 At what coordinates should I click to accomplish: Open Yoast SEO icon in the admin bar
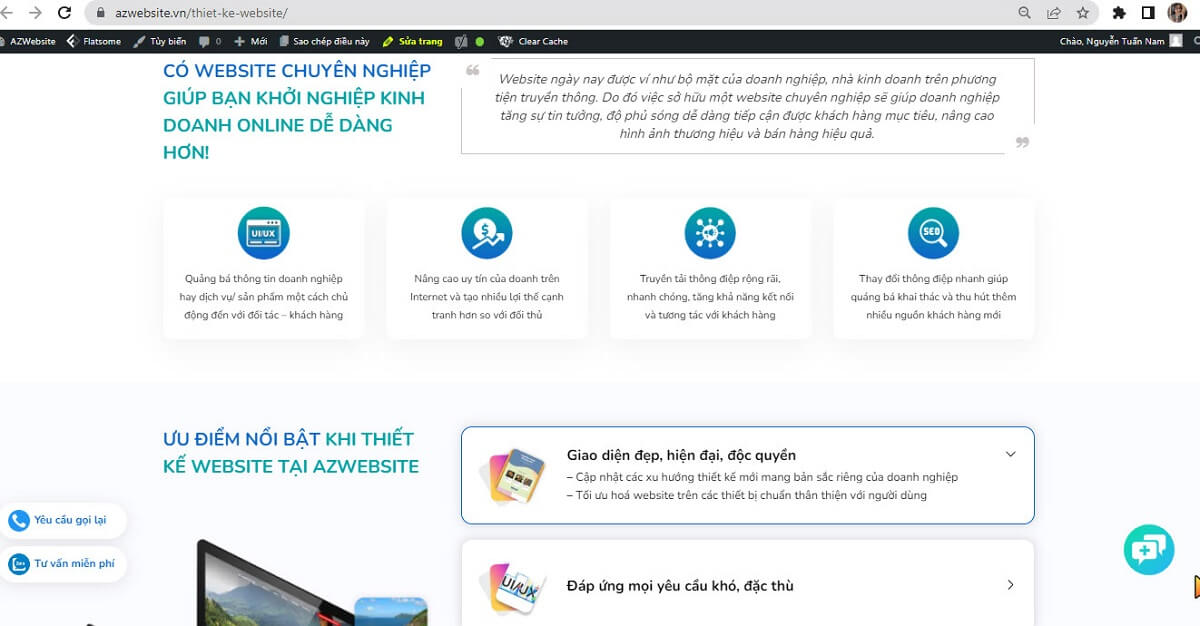point(461,41)
